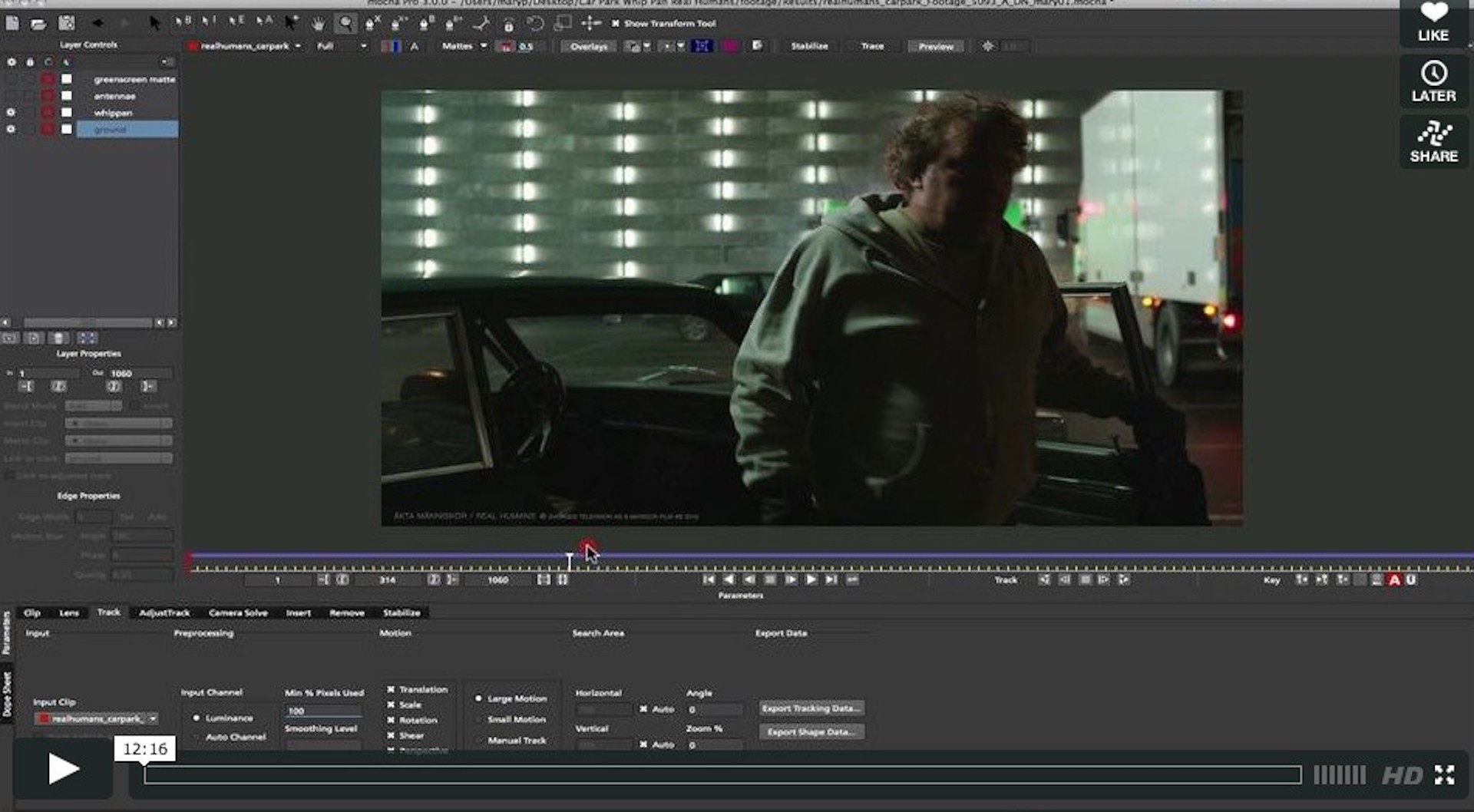
Task: Enable the red autokey 'A' button
Action: pyautogui.click(x=1394, y=580)
